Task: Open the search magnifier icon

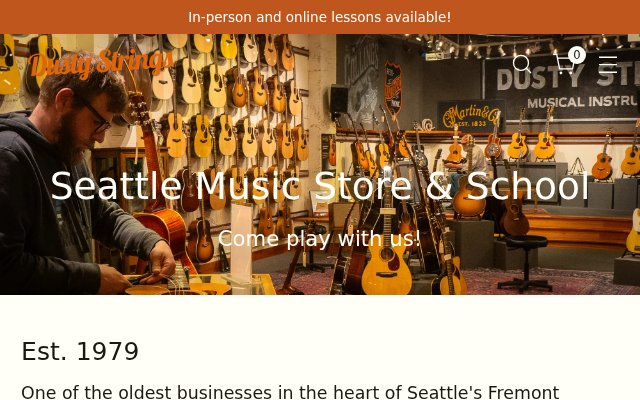Action: coord(522,64)
